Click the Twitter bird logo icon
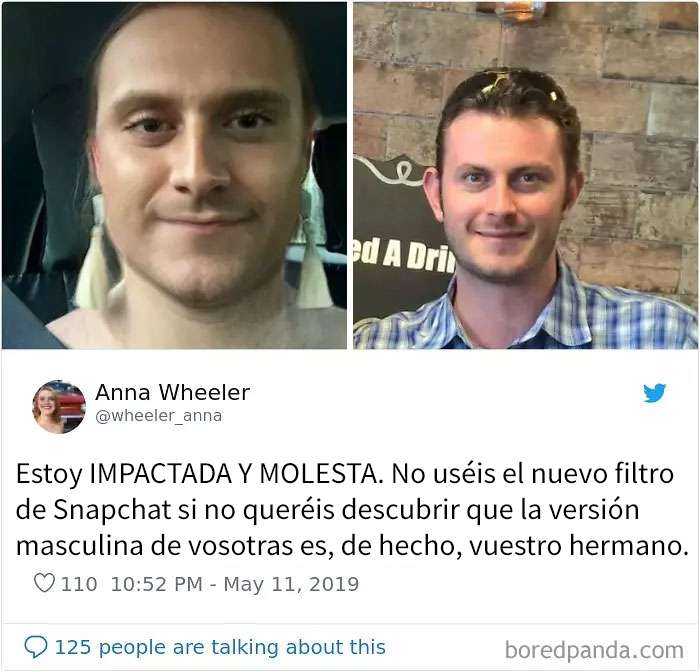The image size is (700, 672). click(x=654, y=393)
